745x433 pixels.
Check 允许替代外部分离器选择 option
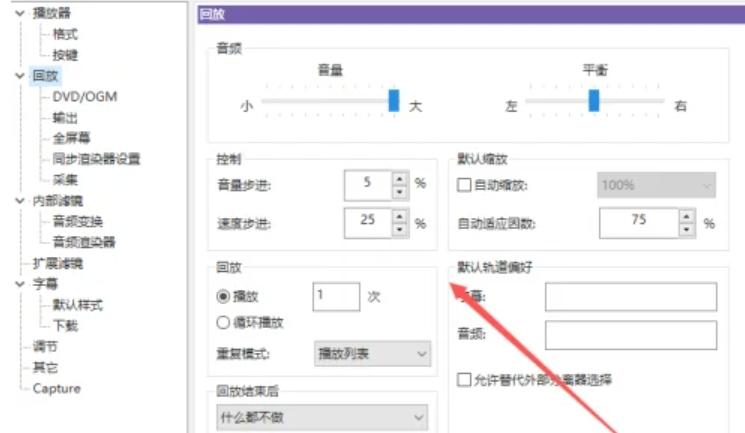464,380
